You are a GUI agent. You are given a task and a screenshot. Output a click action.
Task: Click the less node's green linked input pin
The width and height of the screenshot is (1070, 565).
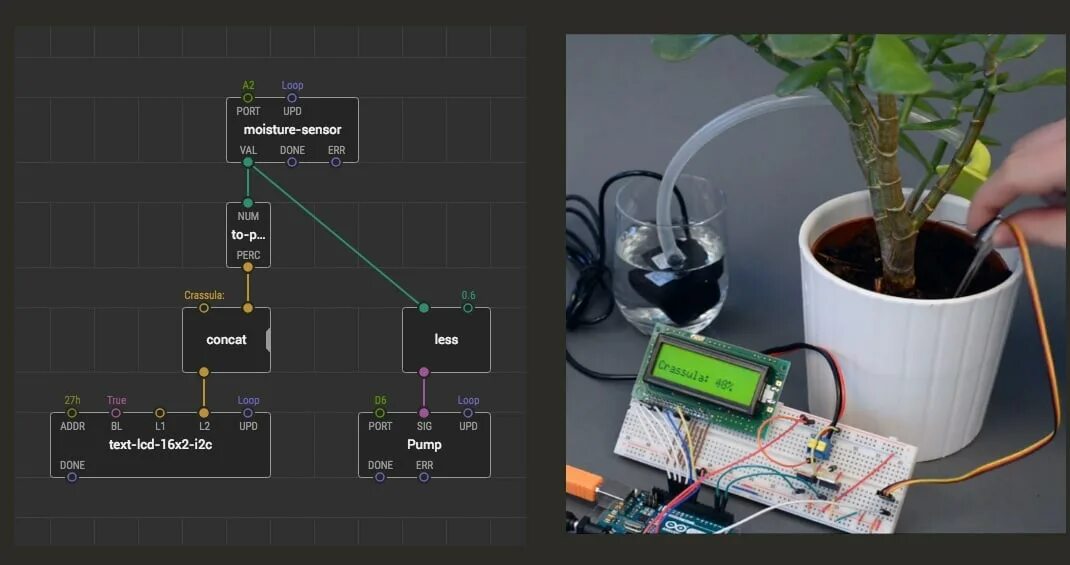(424, 308)
